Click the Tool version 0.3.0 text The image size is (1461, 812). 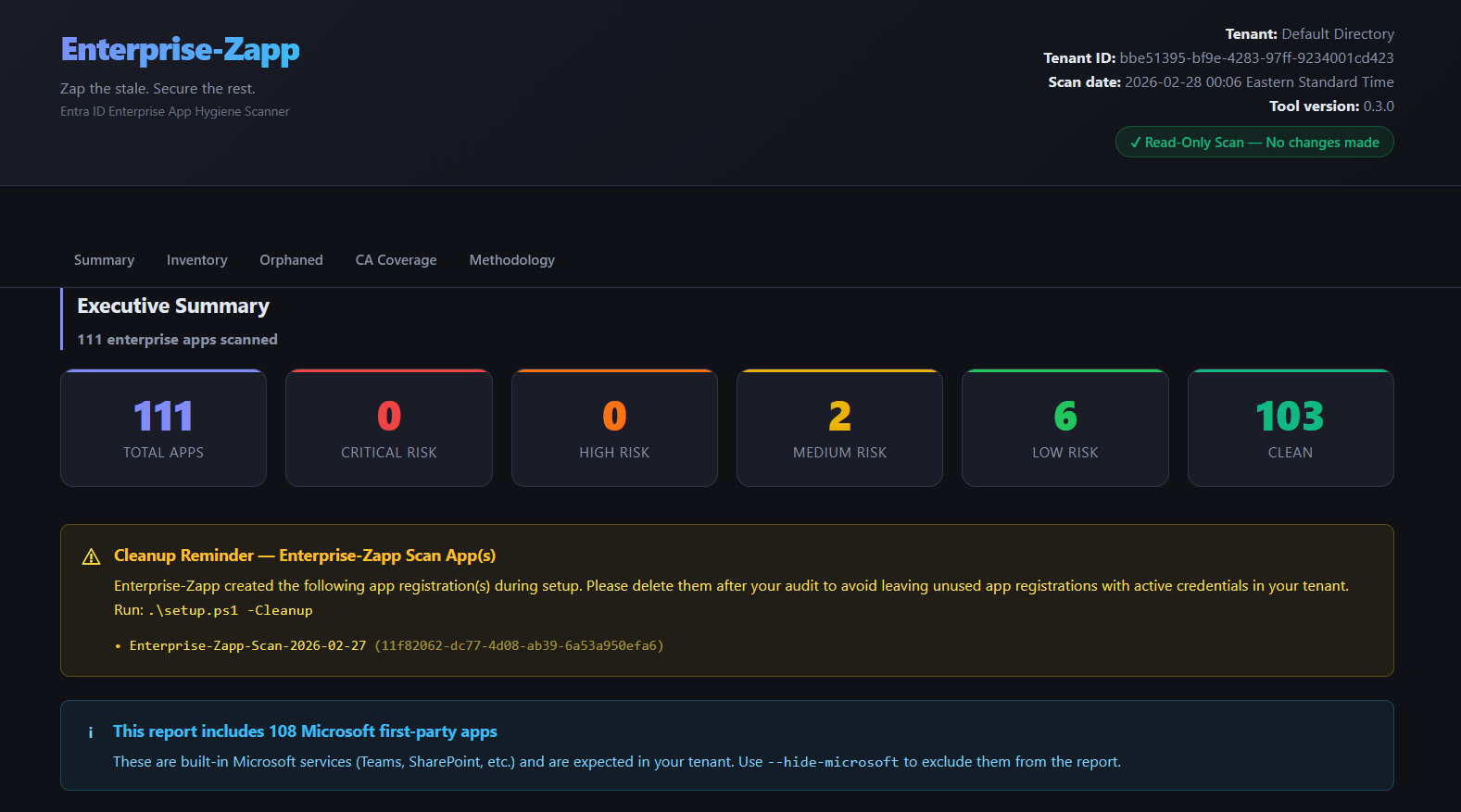pos(1331,106)
